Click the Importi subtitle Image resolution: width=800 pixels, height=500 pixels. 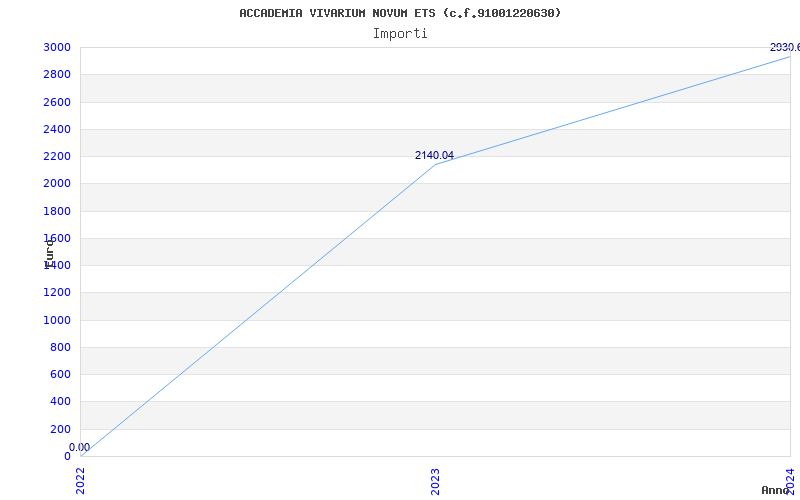pos(400,34)
